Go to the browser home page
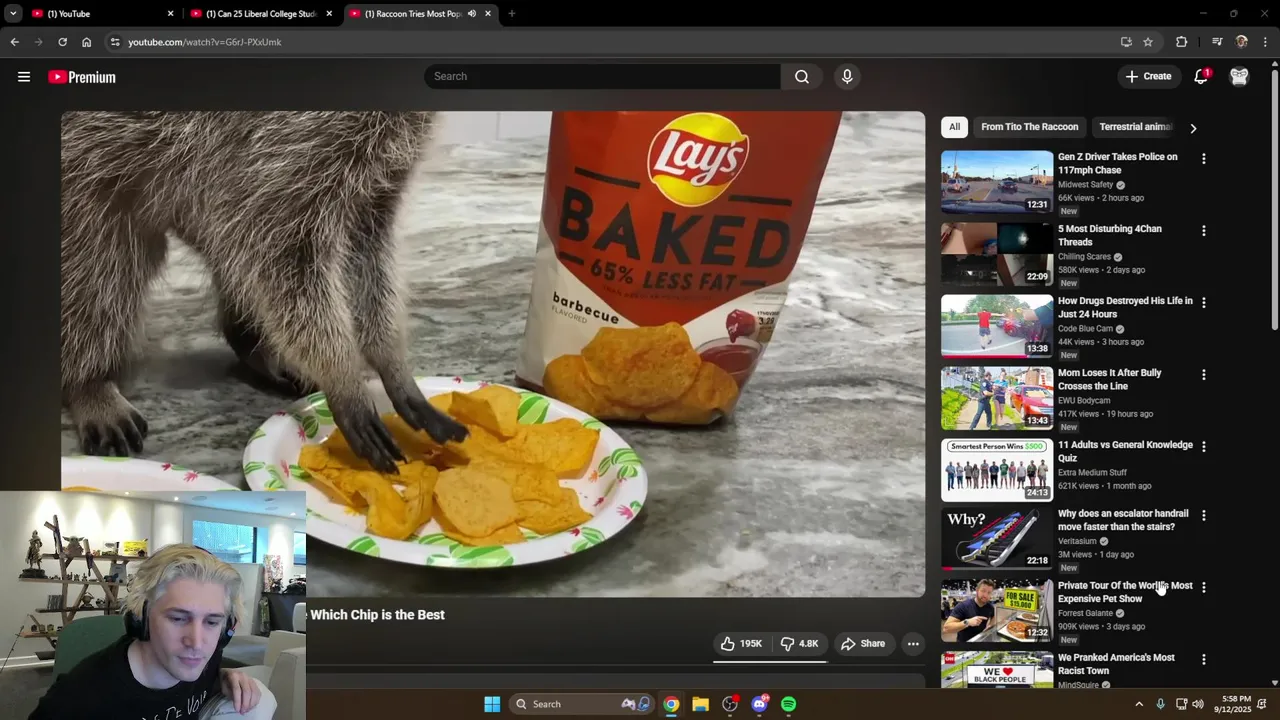Screen dimensions: 1280x720 tap(86, 42)
